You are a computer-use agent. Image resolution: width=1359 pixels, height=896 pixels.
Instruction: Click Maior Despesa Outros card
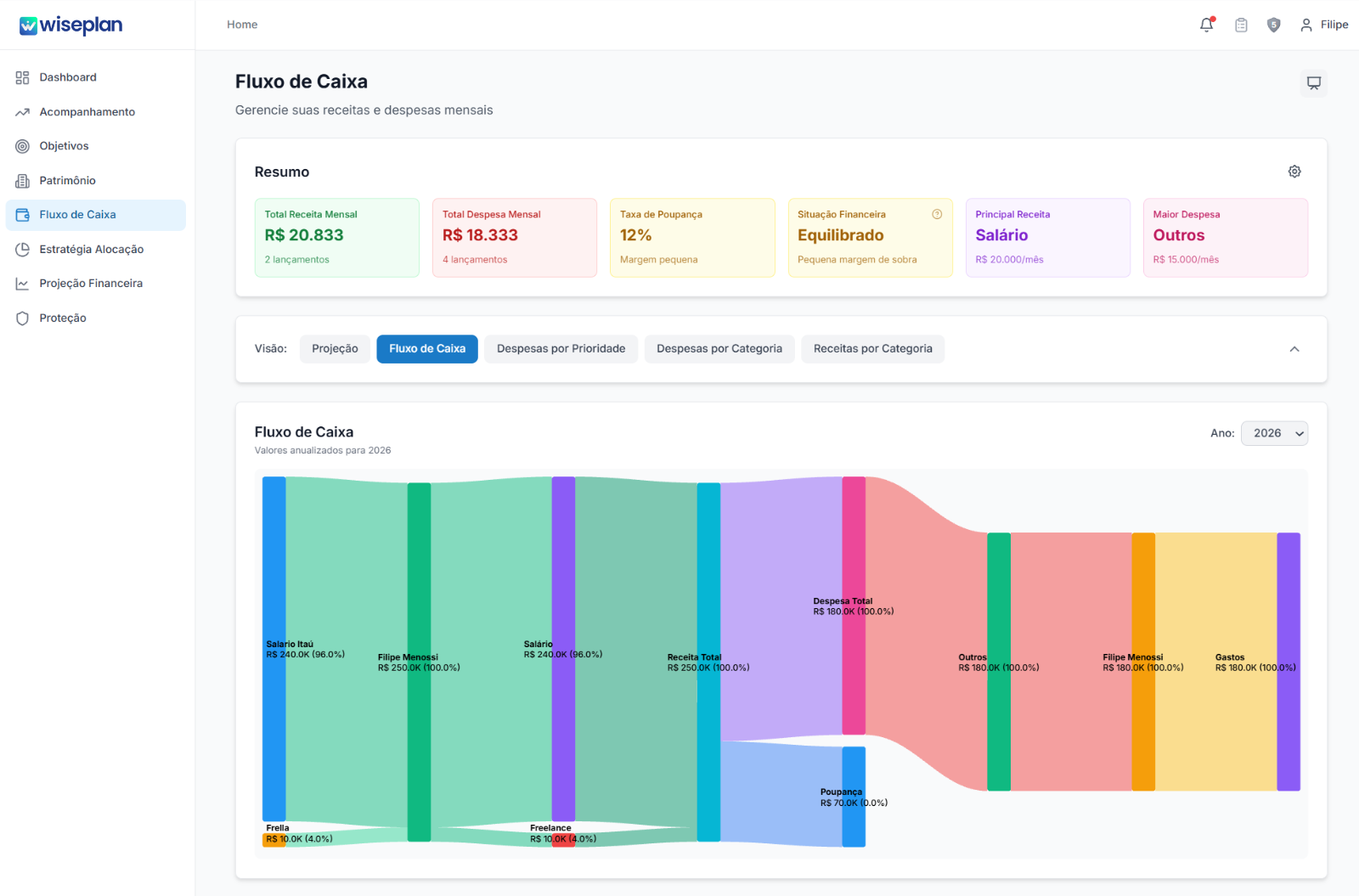coord(1226,238)
